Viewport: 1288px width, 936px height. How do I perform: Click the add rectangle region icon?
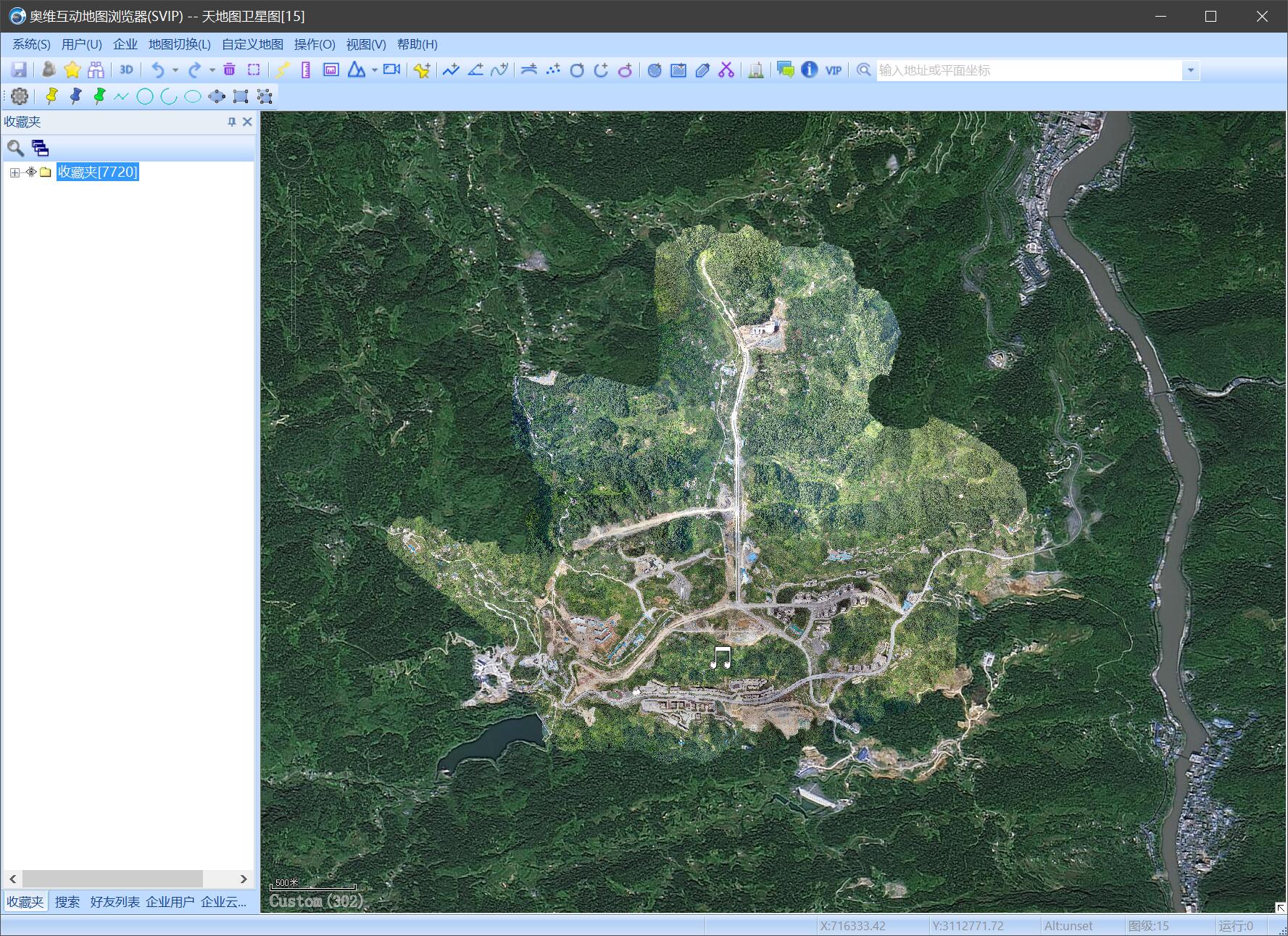tap(678, 70)
